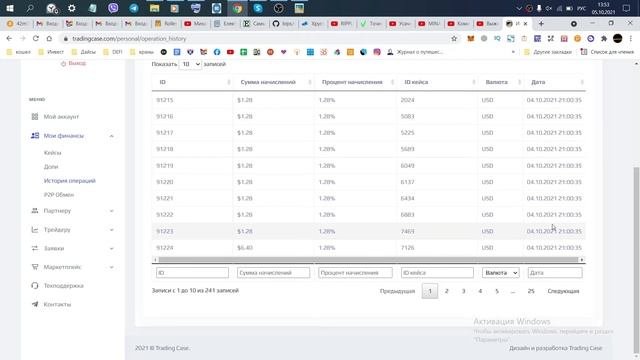This screenshot has height=360, width=640.
Task: Sort by Дата column
Action: [555, 82]
